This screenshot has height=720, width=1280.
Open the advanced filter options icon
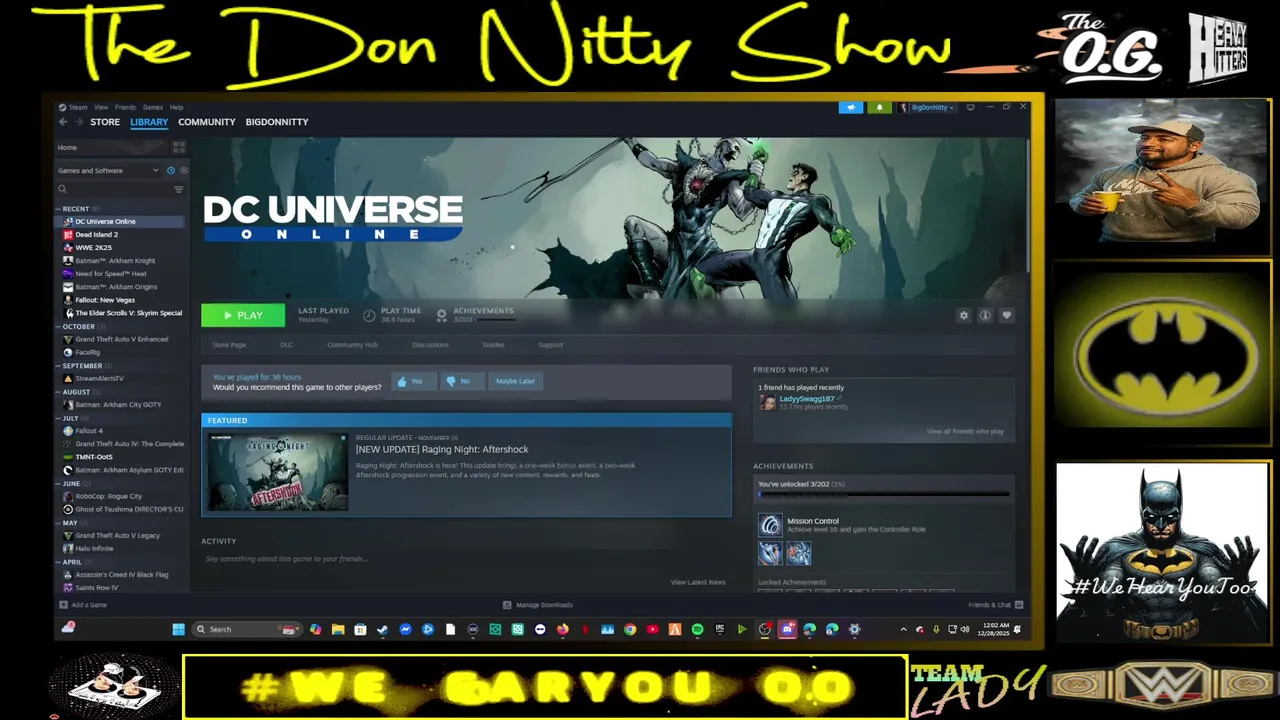[x=179, y=189]
